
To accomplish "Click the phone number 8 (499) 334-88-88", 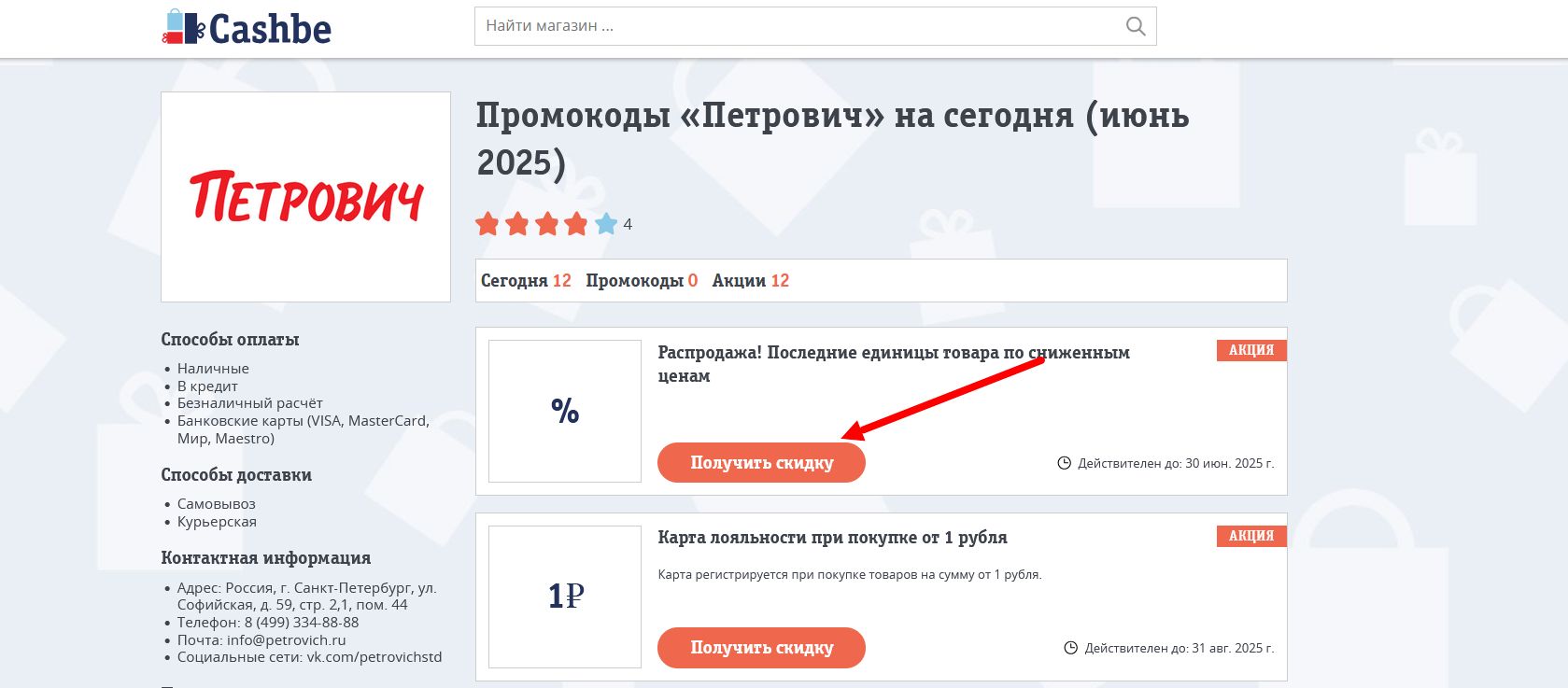I will click(302, 623).
